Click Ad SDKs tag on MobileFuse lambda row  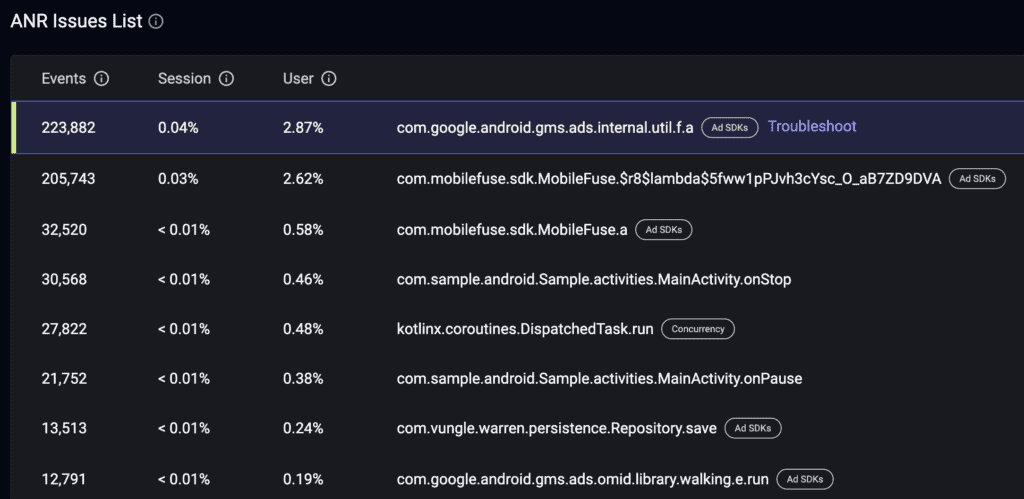click(x=977, y=178)
